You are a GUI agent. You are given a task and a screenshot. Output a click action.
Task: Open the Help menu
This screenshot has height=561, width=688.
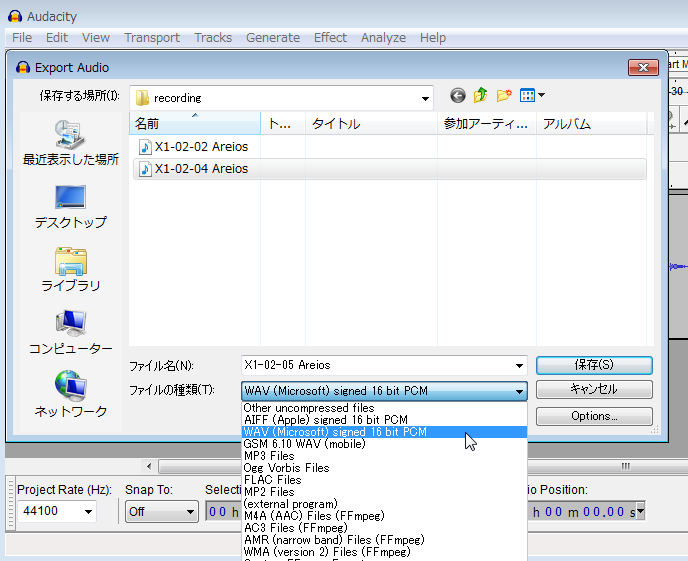[x=433, y=38]
